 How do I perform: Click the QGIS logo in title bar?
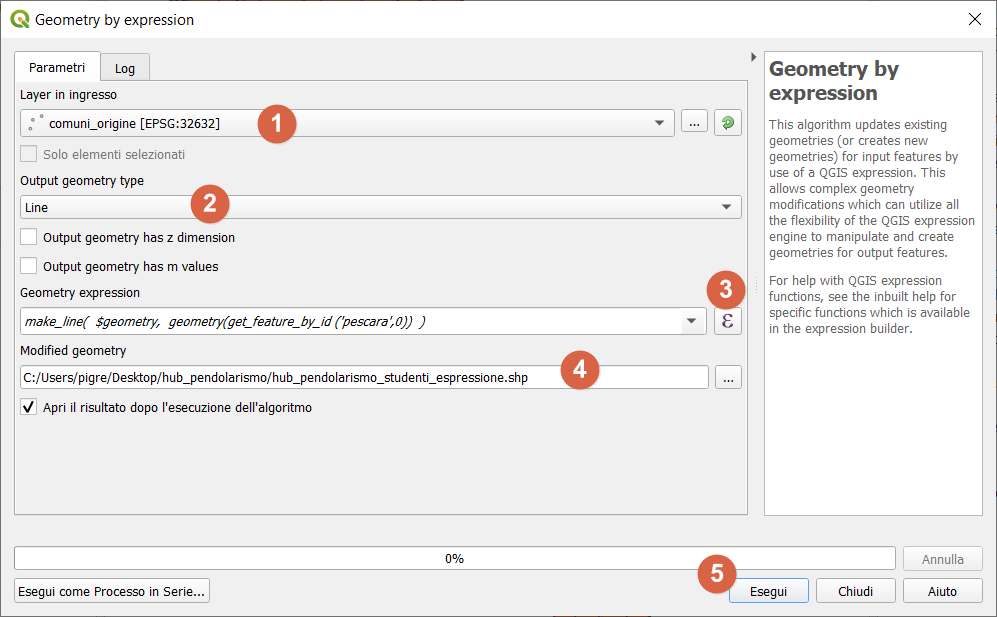click(19, 19)
